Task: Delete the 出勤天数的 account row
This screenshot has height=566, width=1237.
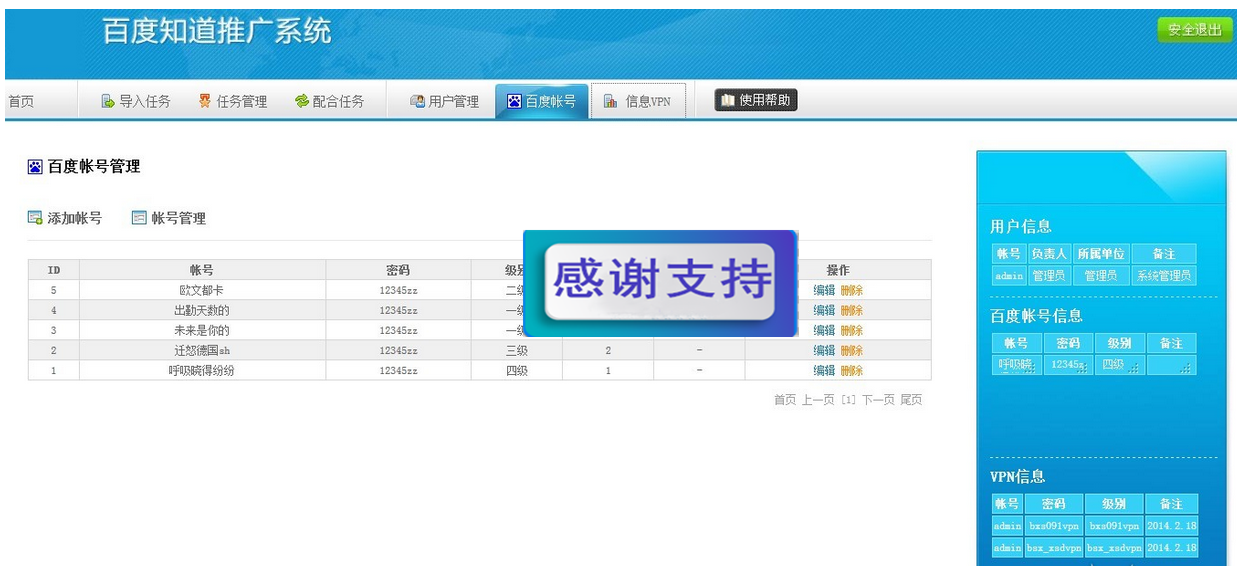Action: point(851,310)
